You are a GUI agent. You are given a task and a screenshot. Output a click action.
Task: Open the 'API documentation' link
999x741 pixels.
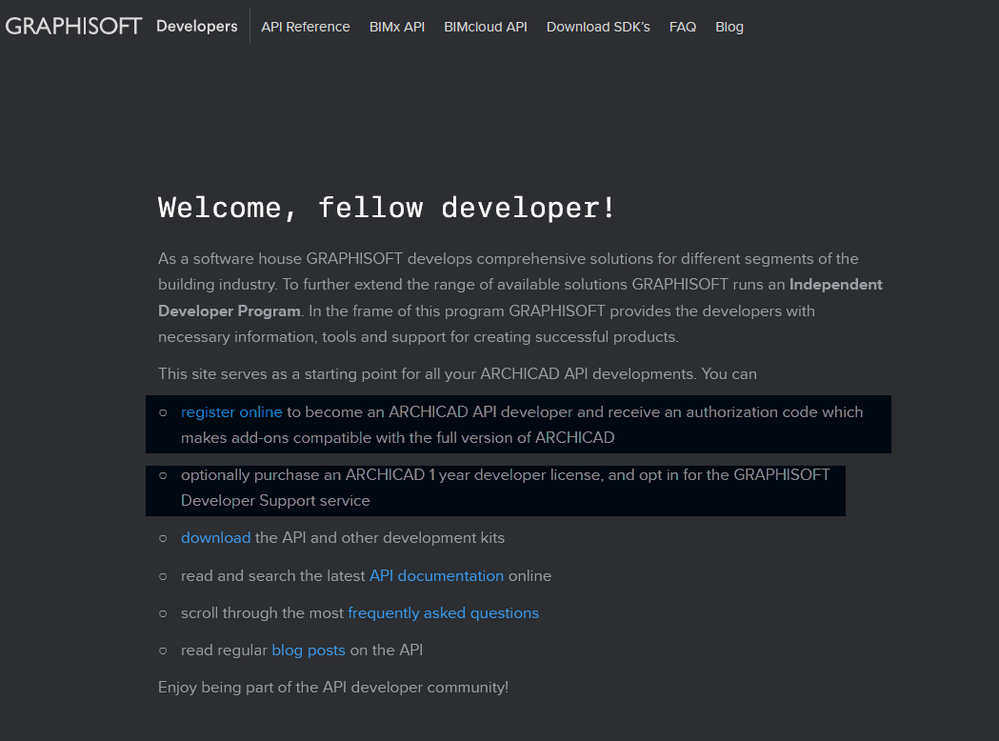point(436,576)
